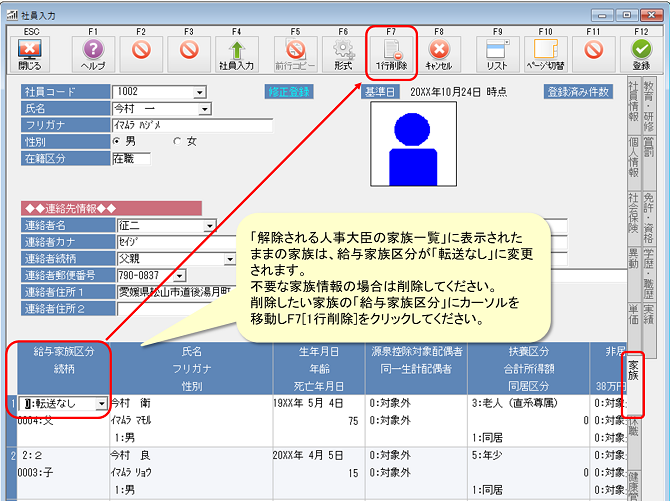Select the 女 (female) radio button
Screen dimensions: 670x501
pyautogui.click(x=179, y=142)
